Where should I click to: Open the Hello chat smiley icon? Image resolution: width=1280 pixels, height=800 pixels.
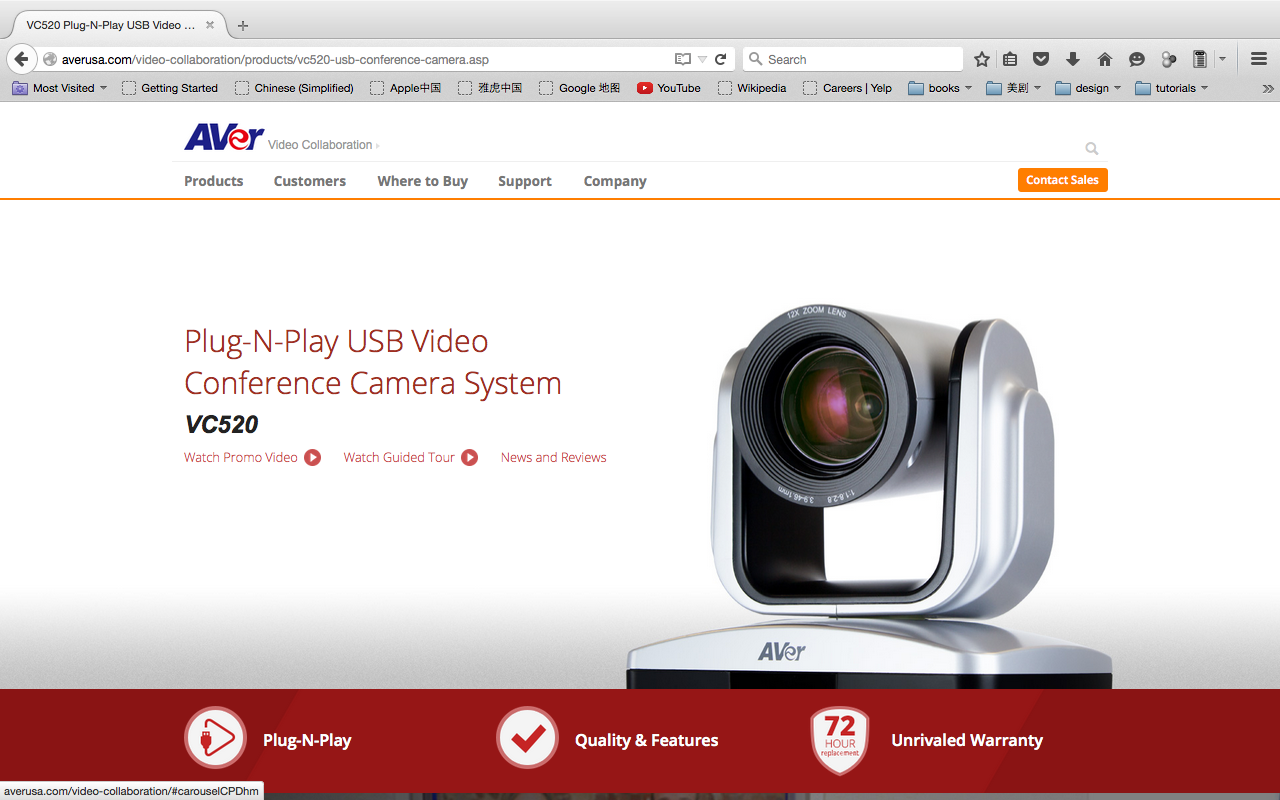point(1137,59)
